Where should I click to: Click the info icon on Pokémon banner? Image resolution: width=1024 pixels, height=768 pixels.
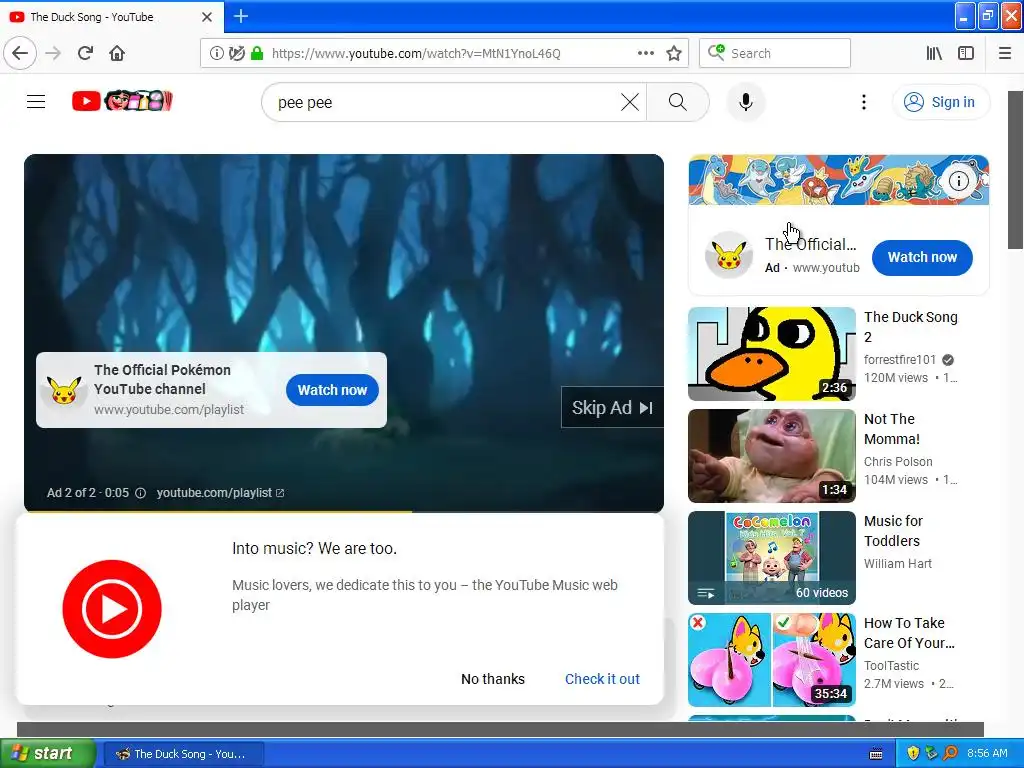click(959, 180)
